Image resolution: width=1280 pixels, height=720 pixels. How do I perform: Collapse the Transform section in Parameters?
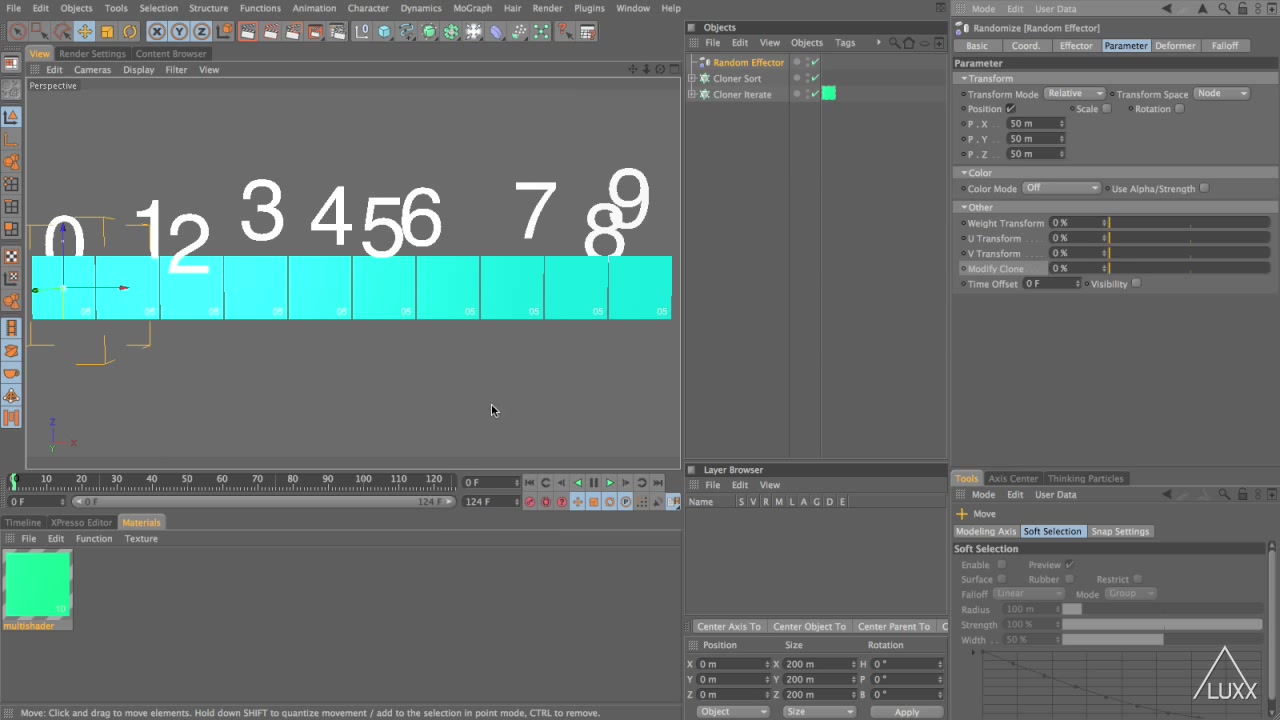coord(963,78)
